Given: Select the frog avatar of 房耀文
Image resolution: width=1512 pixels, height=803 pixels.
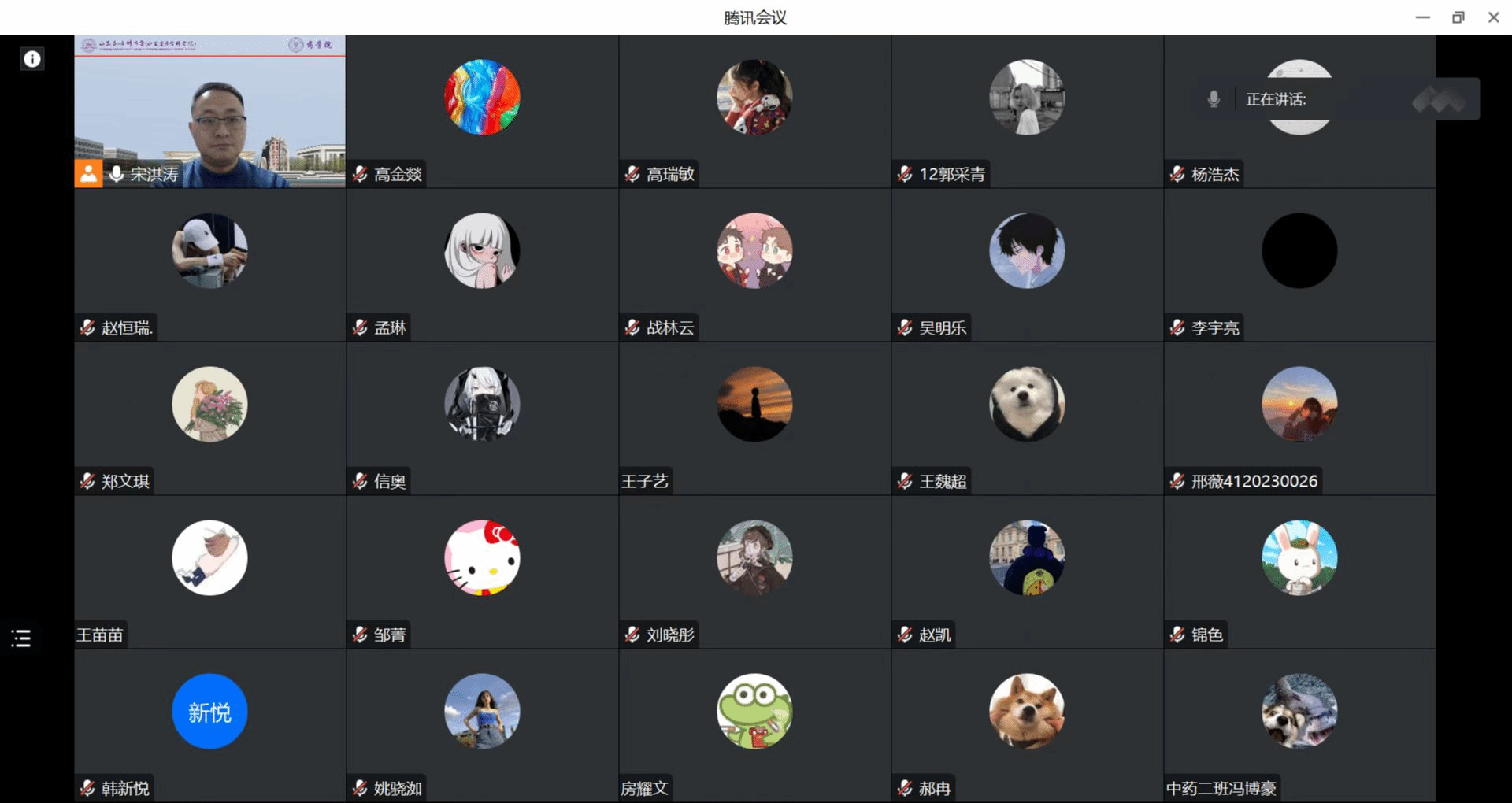Looking at the screenshot, I should tap(754, 711).
